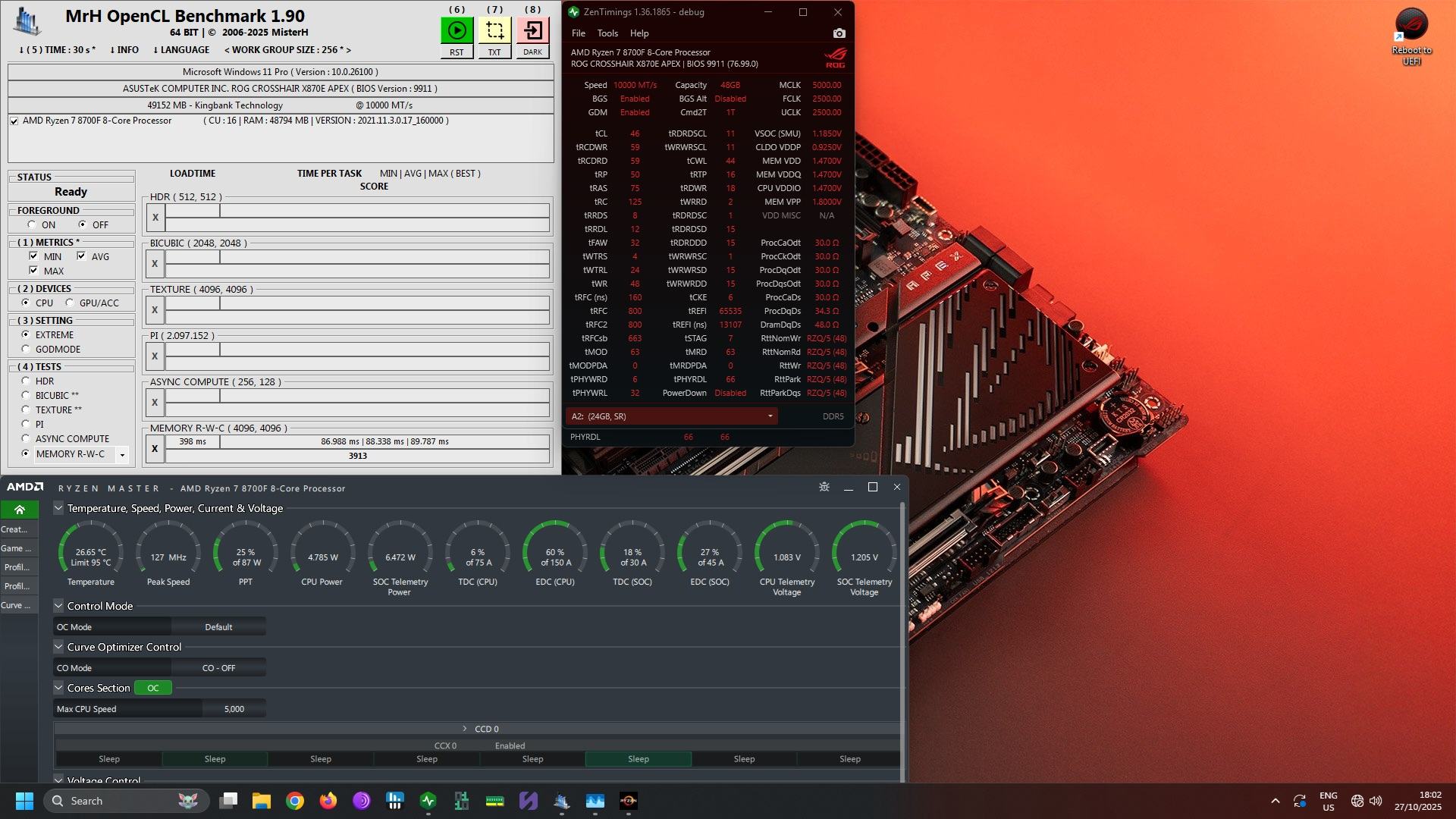Click the green run benchmark play icon

click(457, 30)
